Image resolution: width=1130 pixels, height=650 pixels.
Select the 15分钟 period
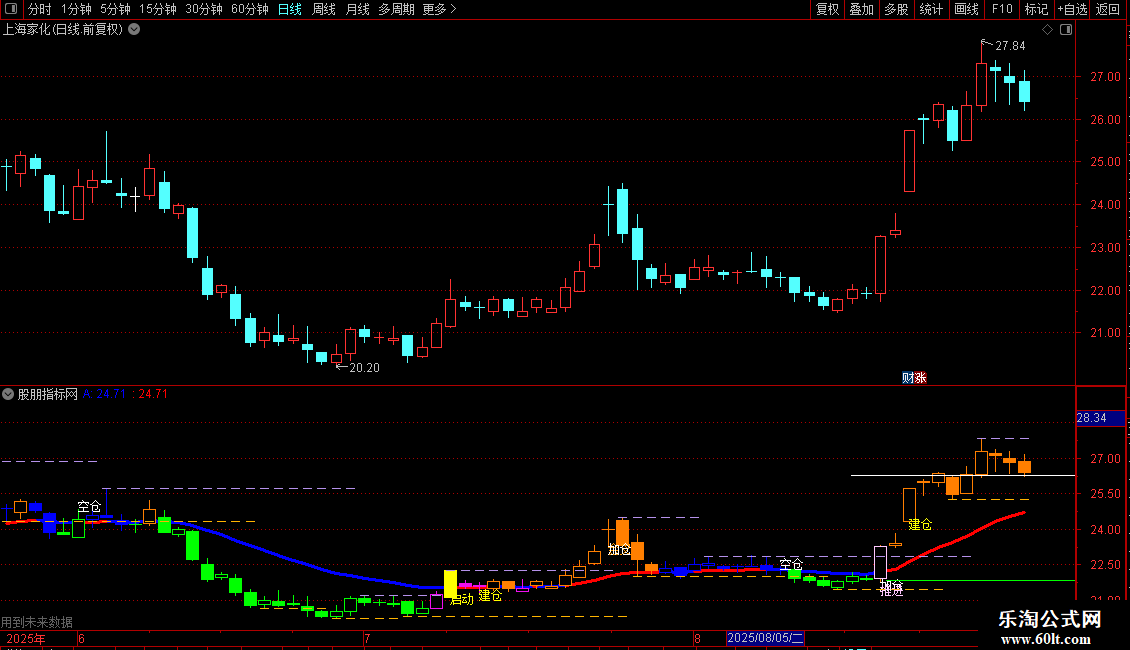pos(158,9)
